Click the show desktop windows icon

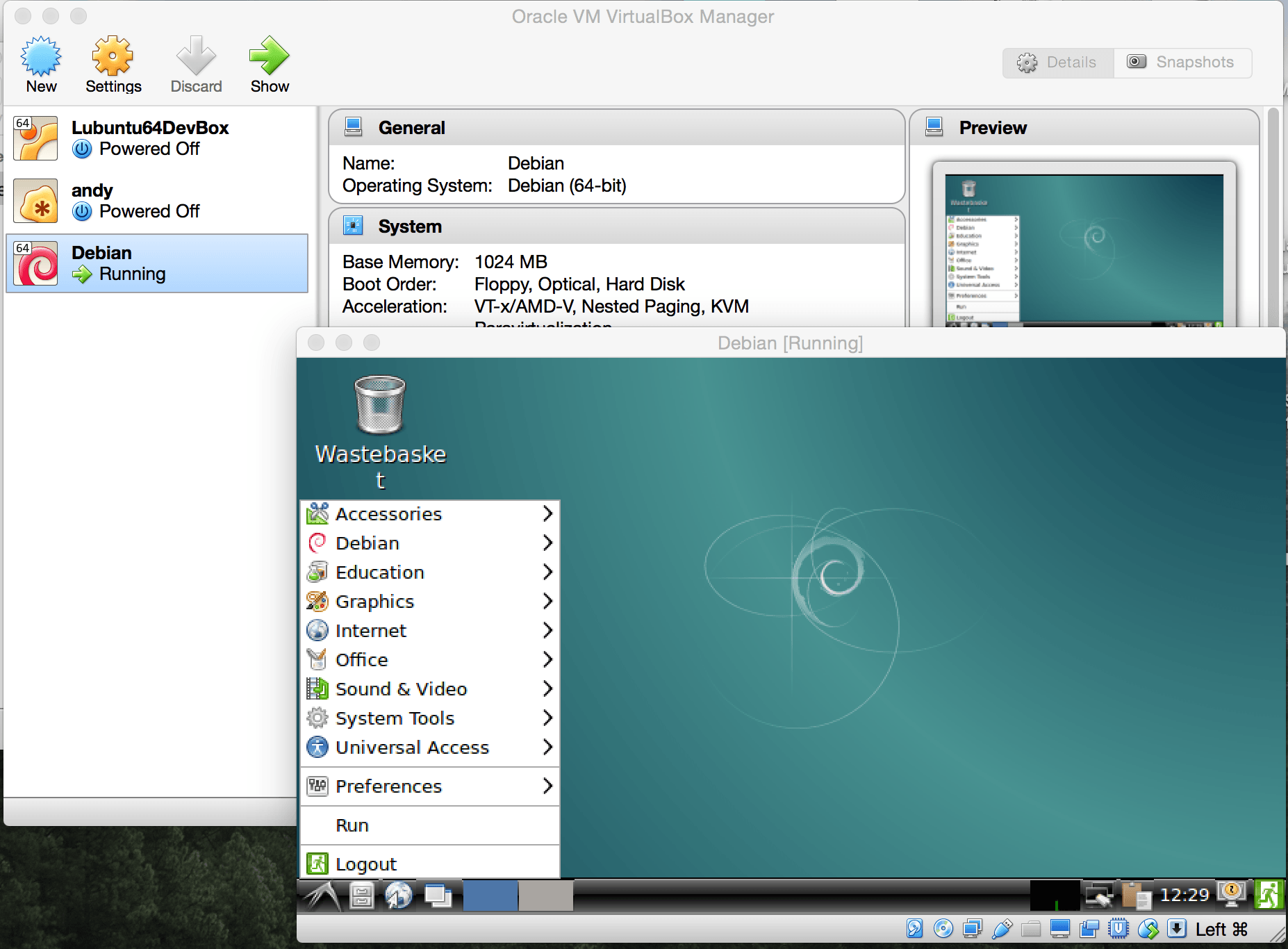(438, 896)
